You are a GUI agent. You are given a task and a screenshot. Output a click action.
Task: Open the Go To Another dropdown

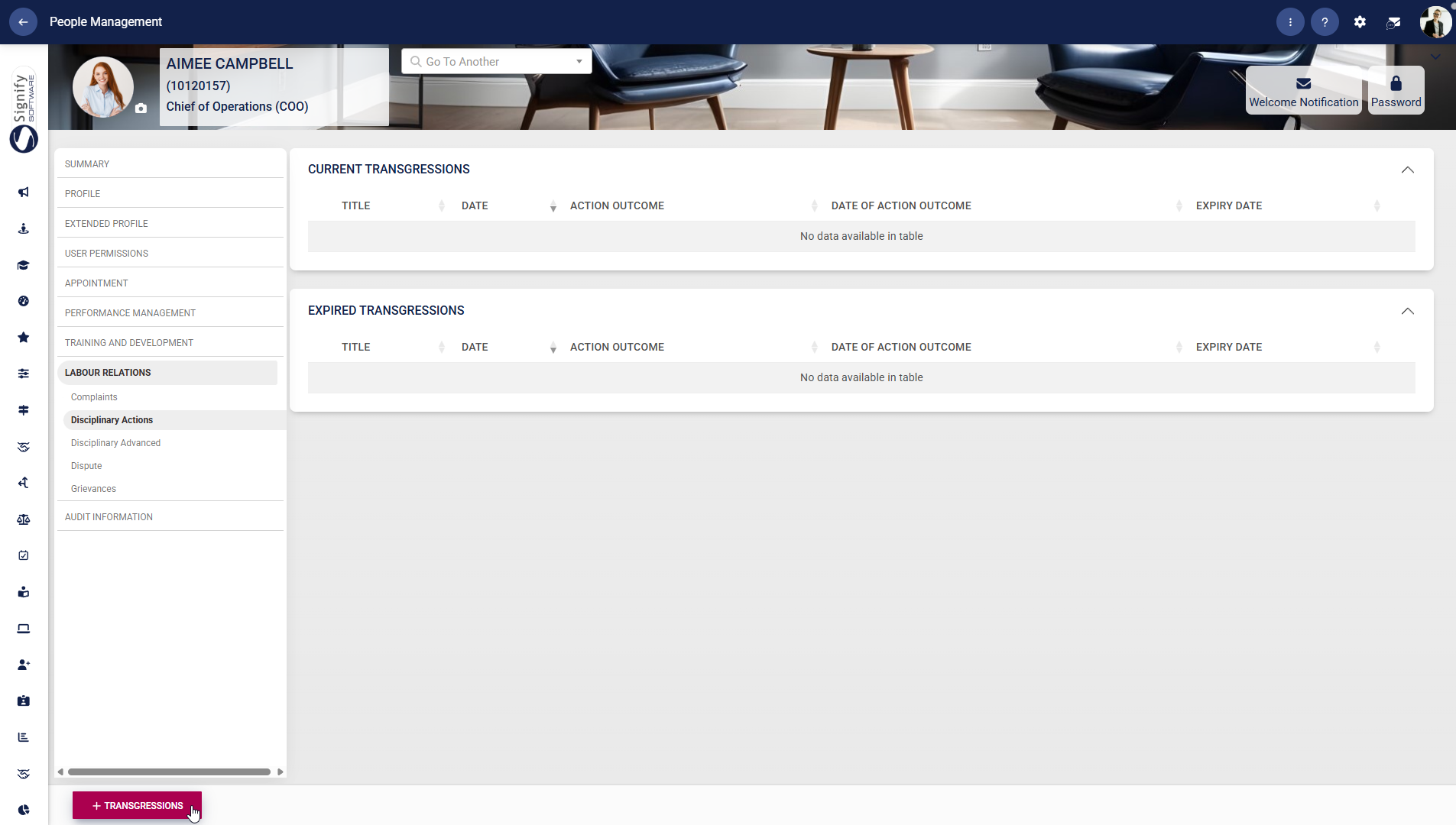coord(496,62)
